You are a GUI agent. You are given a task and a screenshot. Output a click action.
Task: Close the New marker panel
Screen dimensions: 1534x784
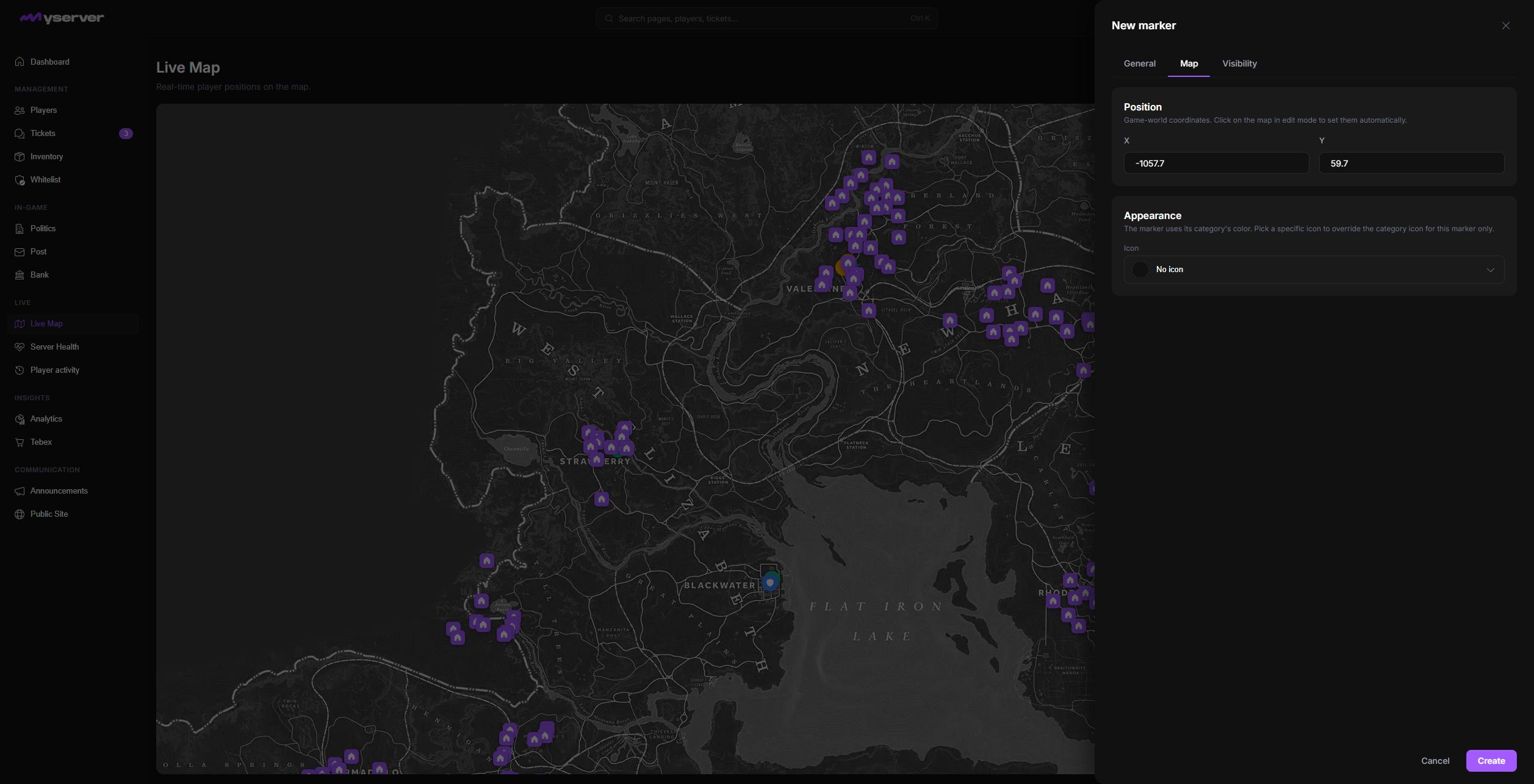(1506, 26)
